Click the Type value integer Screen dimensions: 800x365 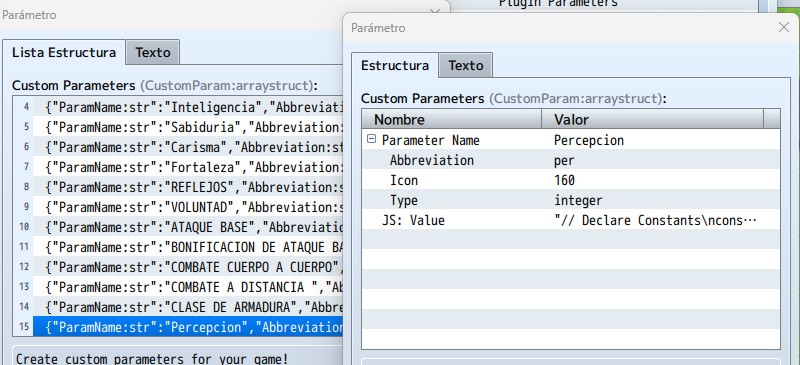(x=578, y=201)
